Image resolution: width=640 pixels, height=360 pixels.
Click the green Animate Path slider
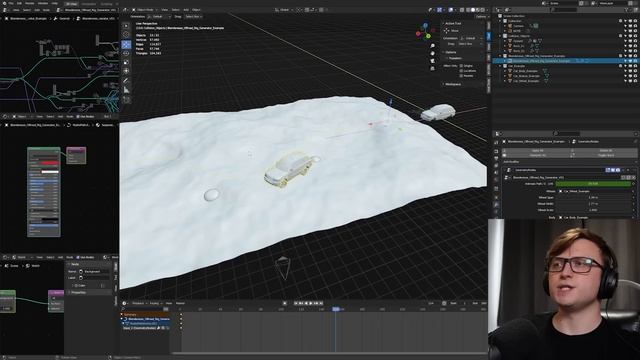(x=593, y=184)
